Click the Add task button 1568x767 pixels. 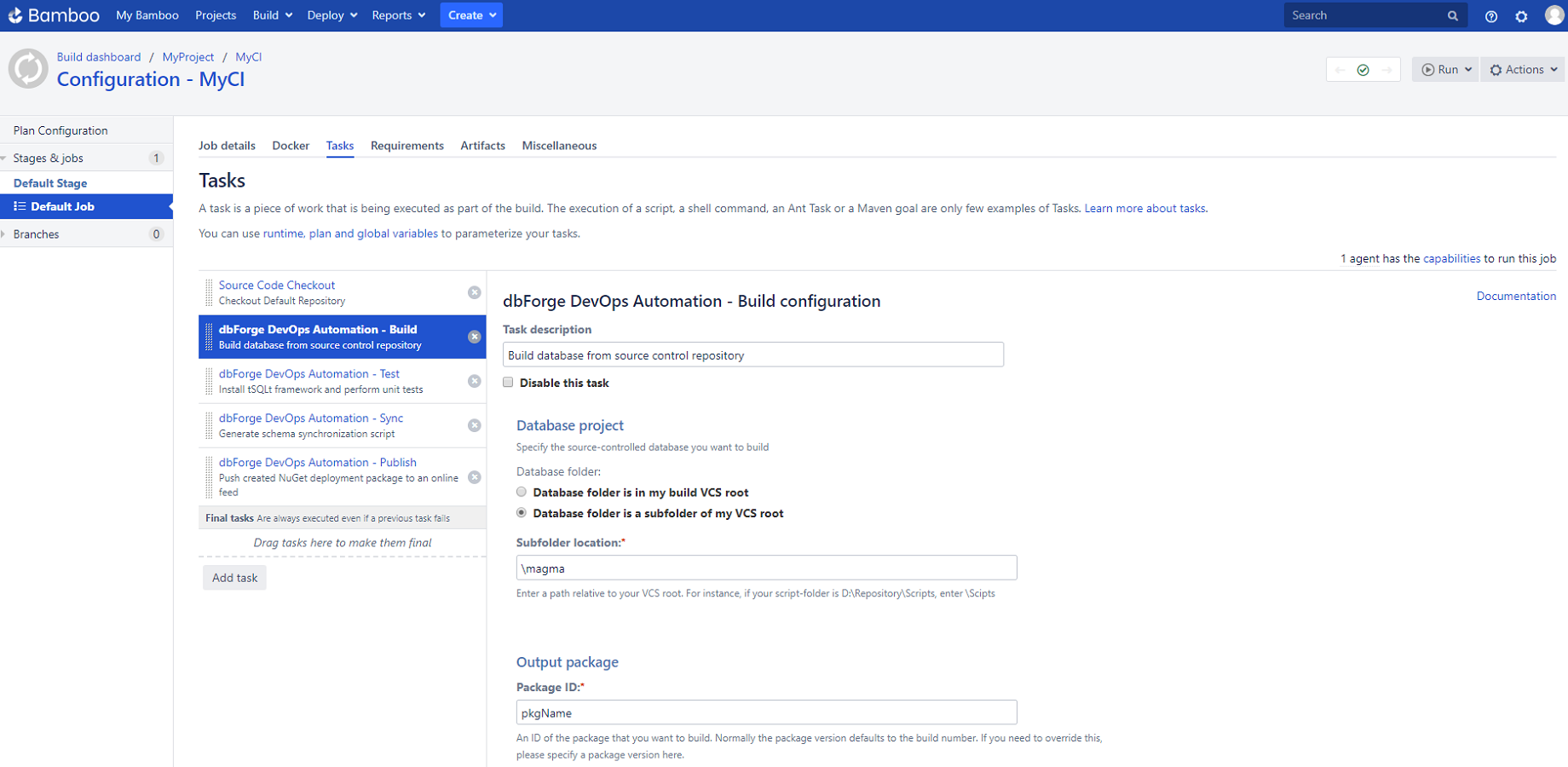click(234, 578)
